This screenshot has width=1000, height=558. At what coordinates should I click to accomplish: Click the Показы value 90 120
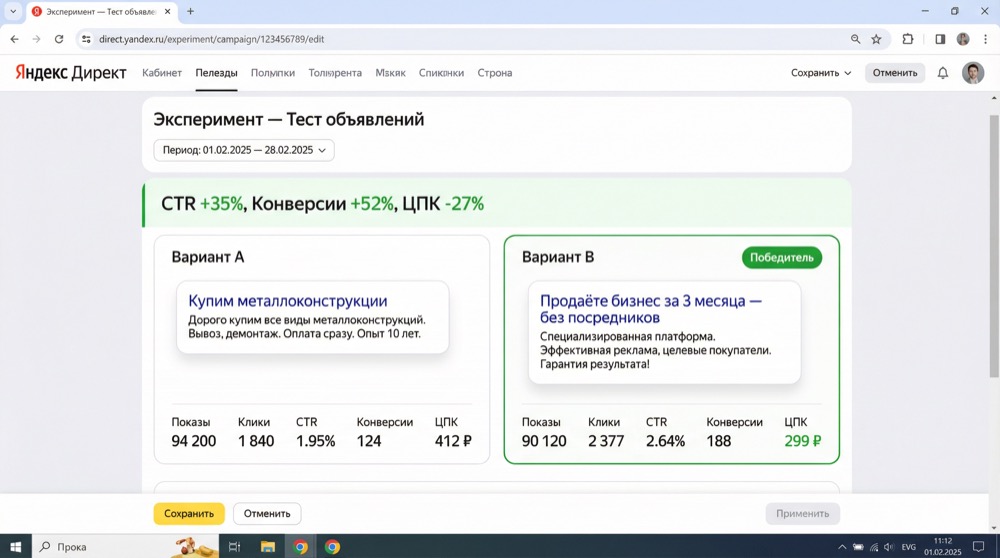tap(544, 441)
